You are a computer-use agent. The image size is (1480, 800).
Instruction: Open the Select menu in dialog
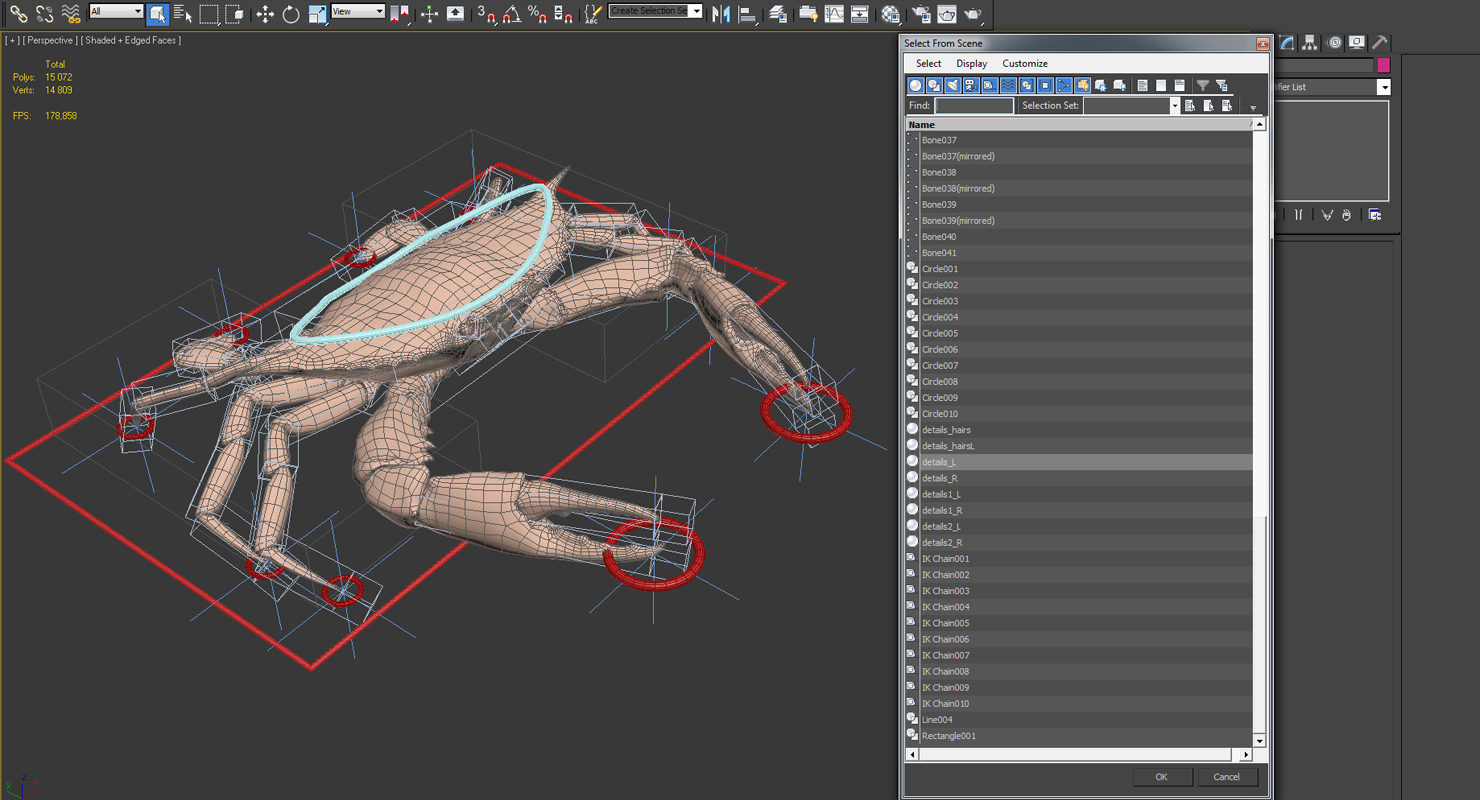(928, 63)
